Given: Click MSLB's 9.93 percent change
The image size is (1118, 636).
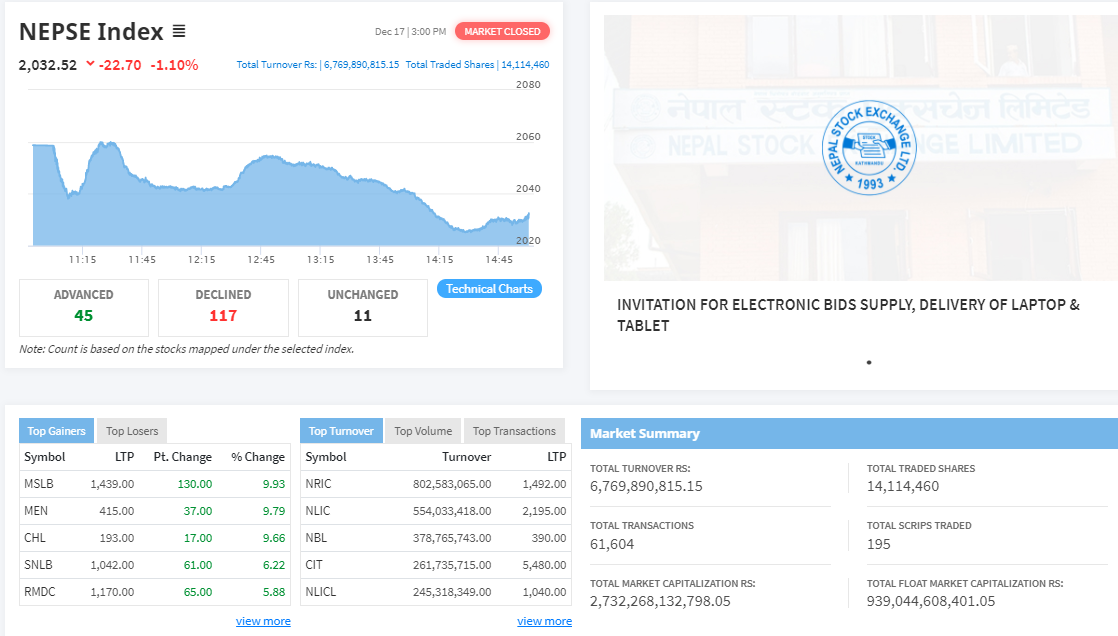Looking at the screenshot, I should (x=274, y=484).
